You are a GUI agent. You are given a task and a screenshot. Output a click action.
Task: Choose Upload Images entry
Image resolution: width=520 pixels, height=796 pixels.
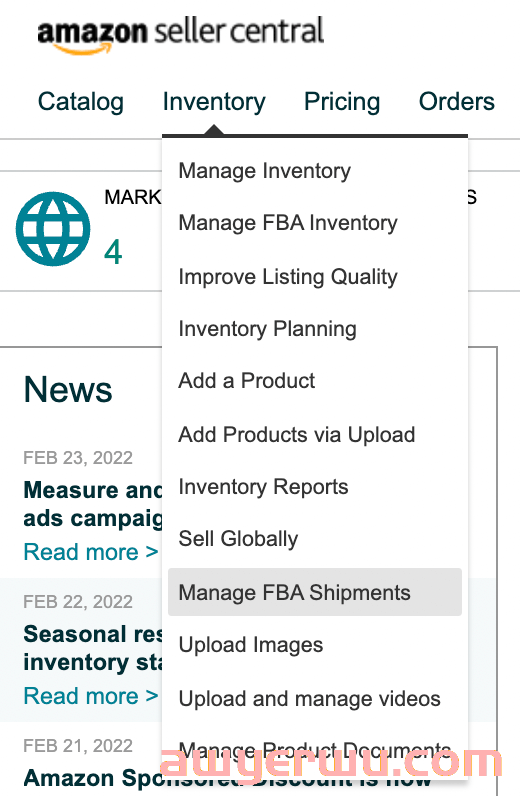point(251,645)
